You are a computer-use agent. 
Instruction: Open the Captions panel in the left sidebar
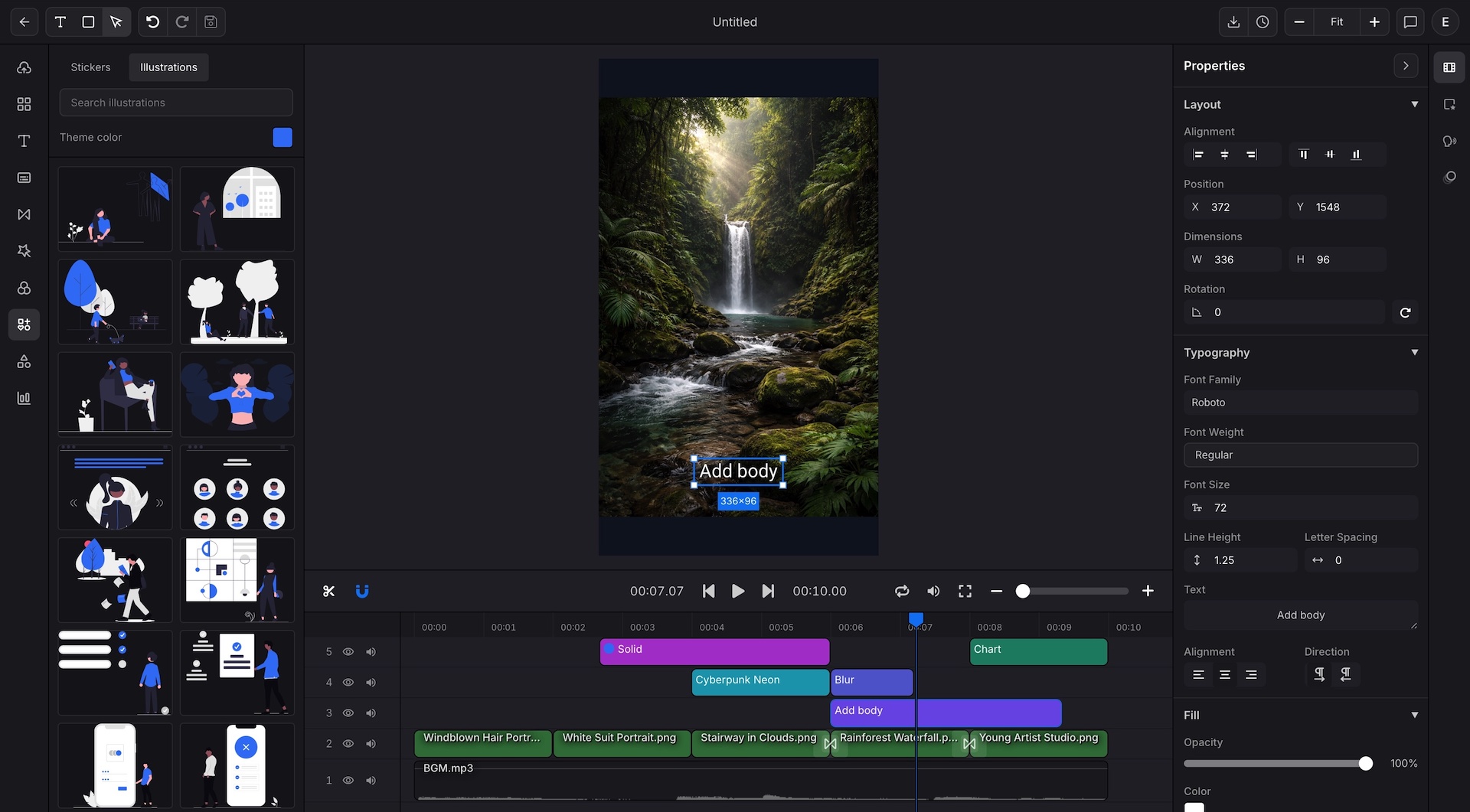tap(24, 178)
